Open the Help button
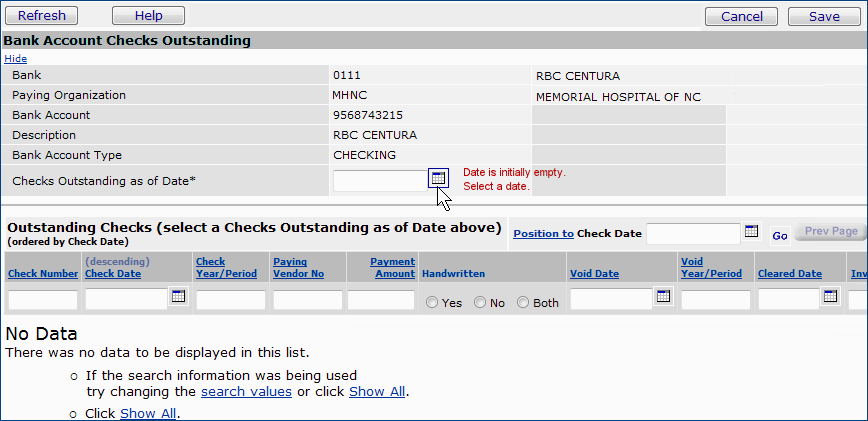This screenshot has width=868, height=421. 148,16
